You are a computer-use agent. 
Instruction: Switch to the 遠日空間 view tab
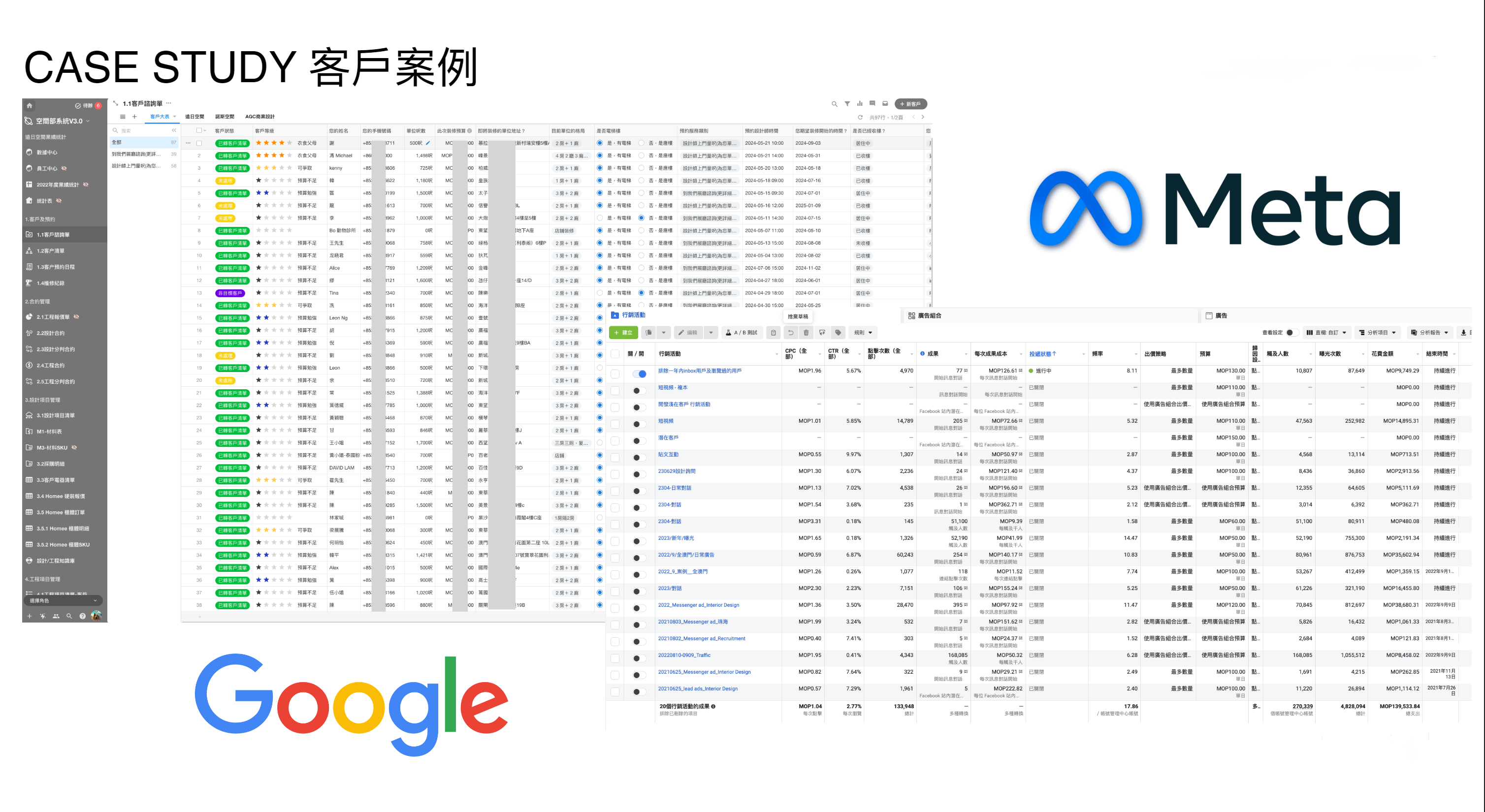(194, 117)
